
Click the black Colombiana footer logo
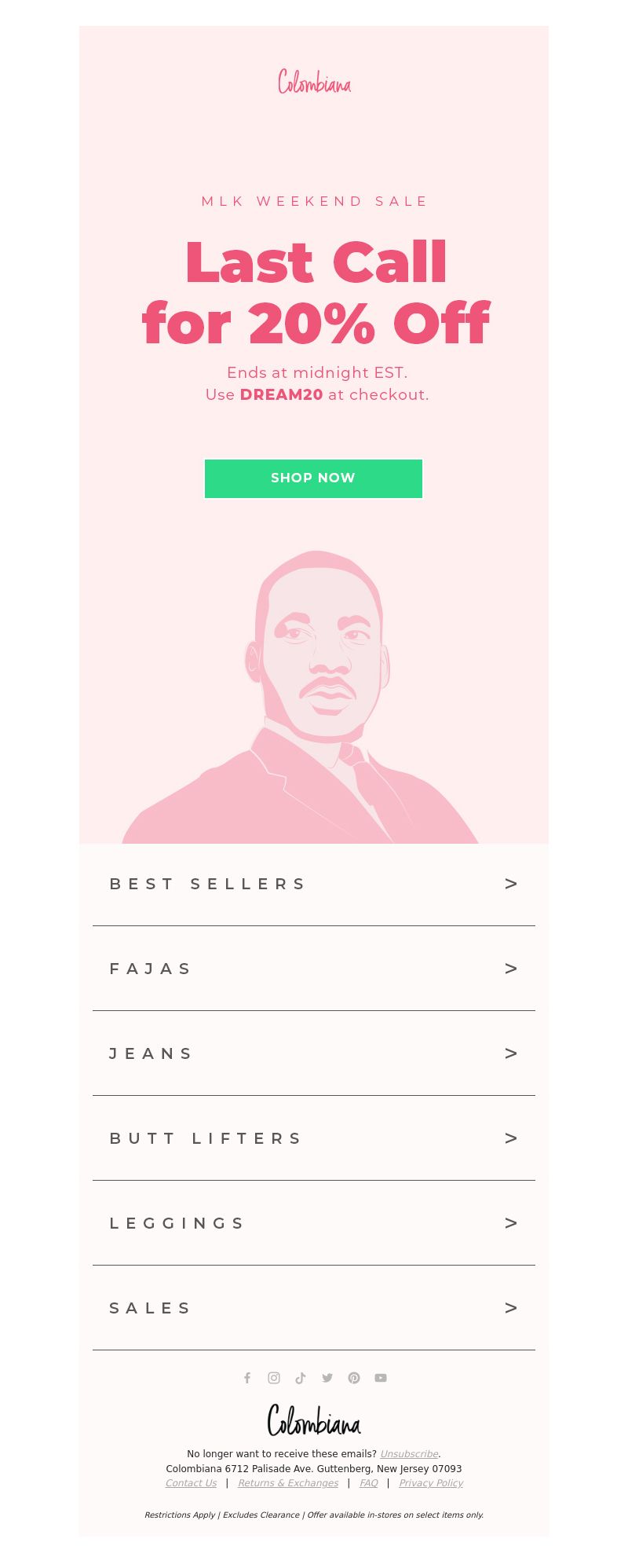click(314, 1420)
